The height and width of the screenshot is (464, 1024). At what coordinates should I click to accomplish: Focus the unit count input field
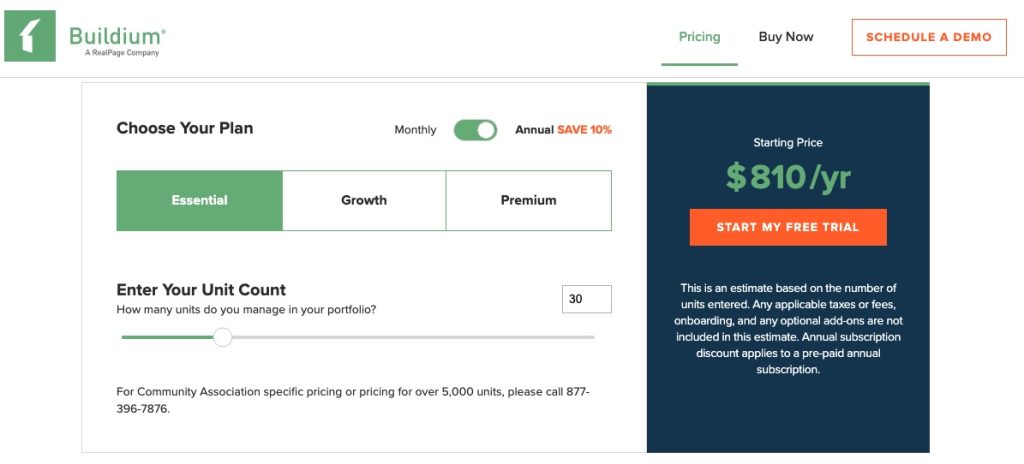[x=586, y=299]
